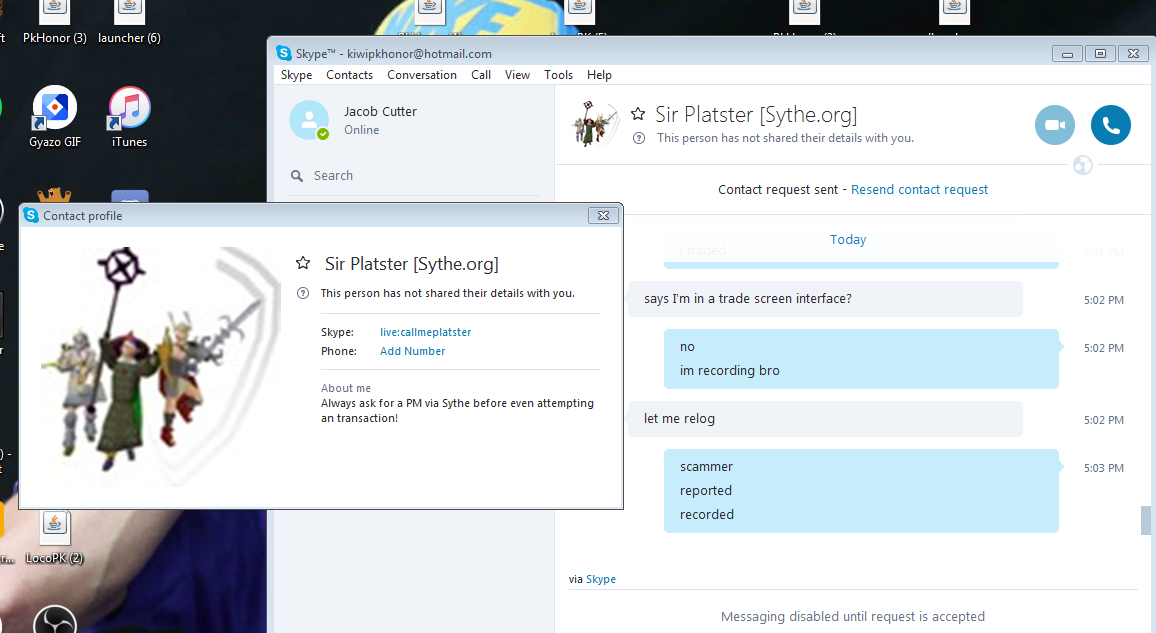Click the info icon in the chat header
Screen dimensions: 1156x633
tap(639, 138)
